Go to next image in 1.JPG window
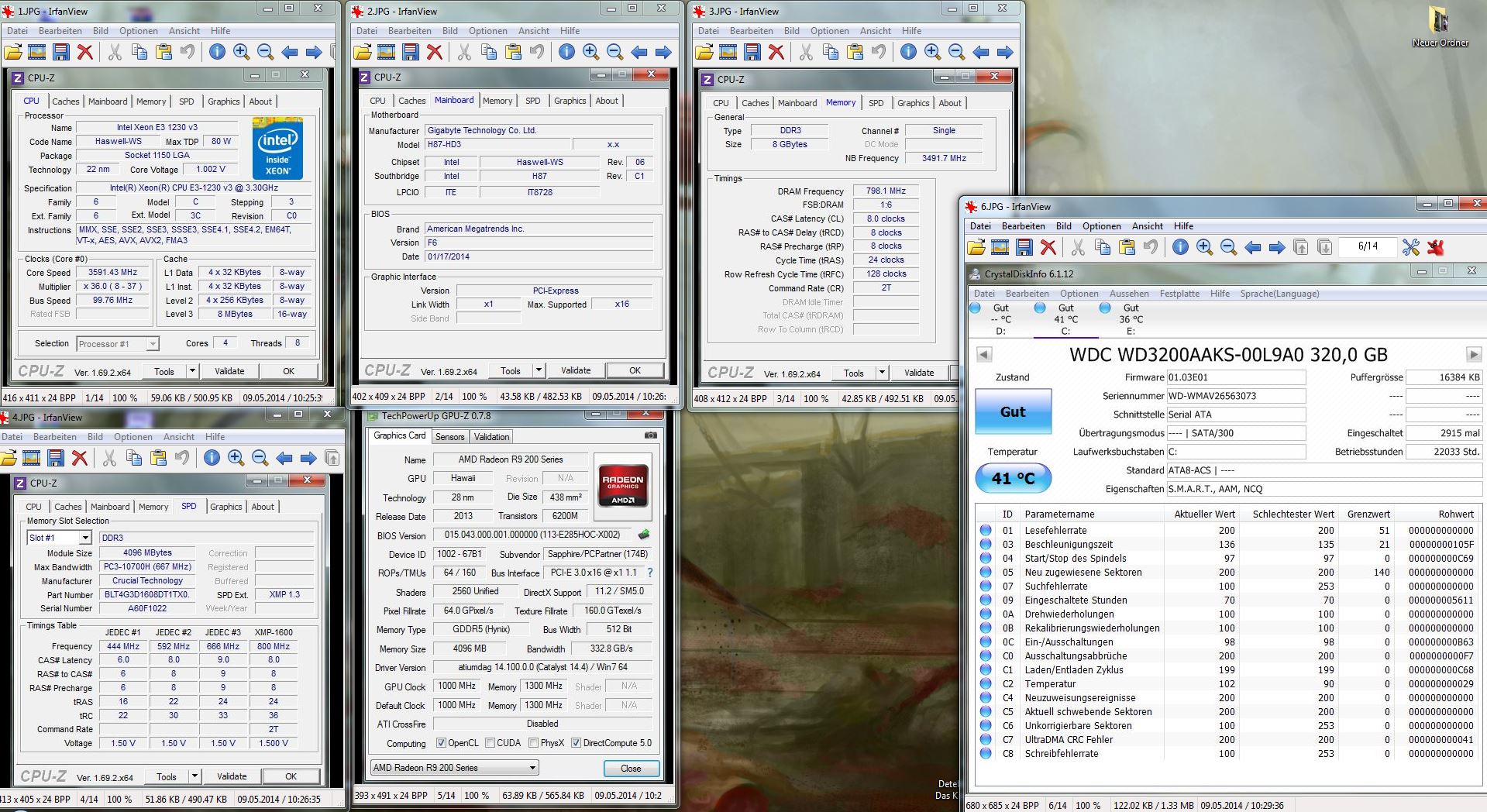This screenshot has height=812, width=1487. [x=314, y=52]
